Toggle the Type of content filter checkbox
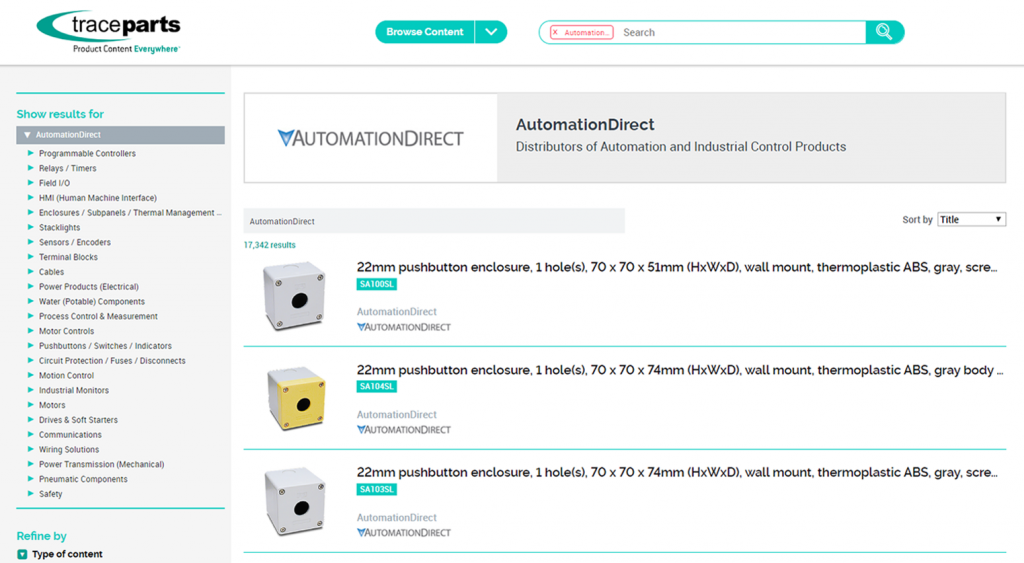This screenshot has height=563, width=1024. point(22,554)
